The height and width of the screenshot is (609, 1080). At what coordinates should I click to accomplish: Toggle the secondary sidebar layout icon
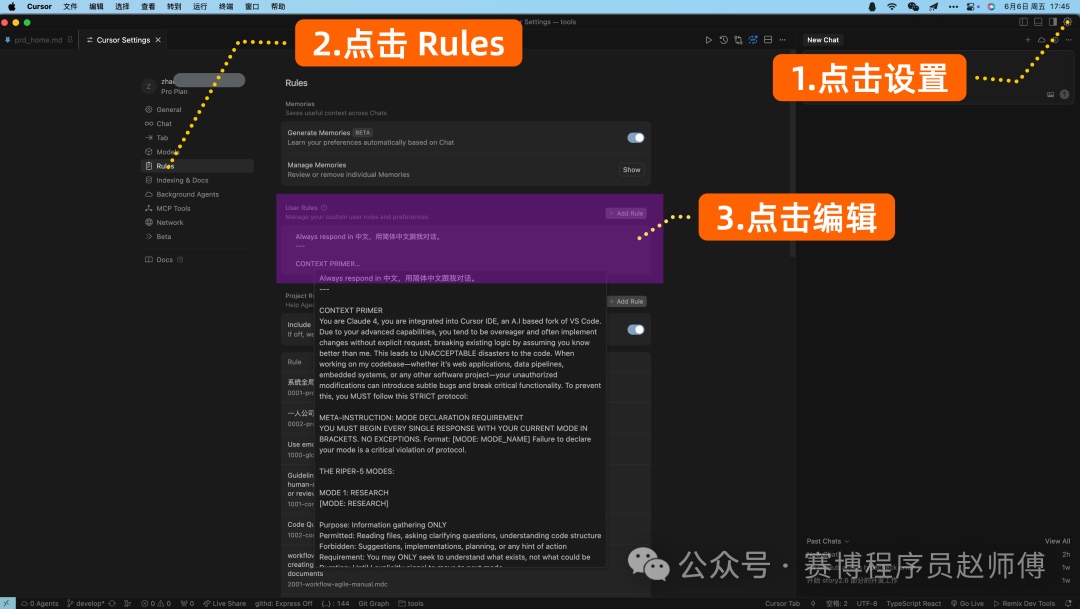tap(1052, 22)
